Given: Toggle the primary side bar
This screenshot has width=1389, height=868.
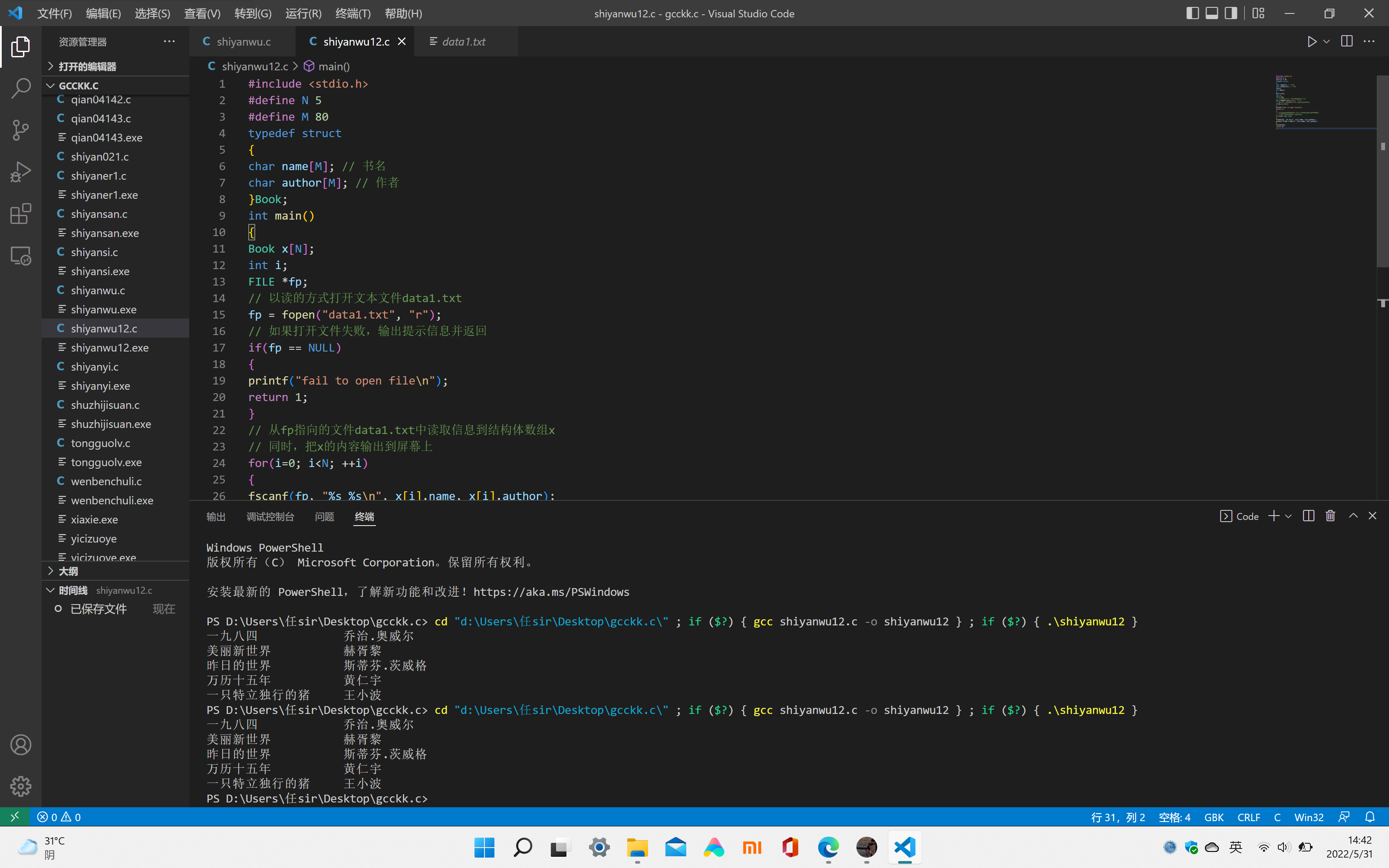Looking at the screenshot, I should tap(1193, 13).
